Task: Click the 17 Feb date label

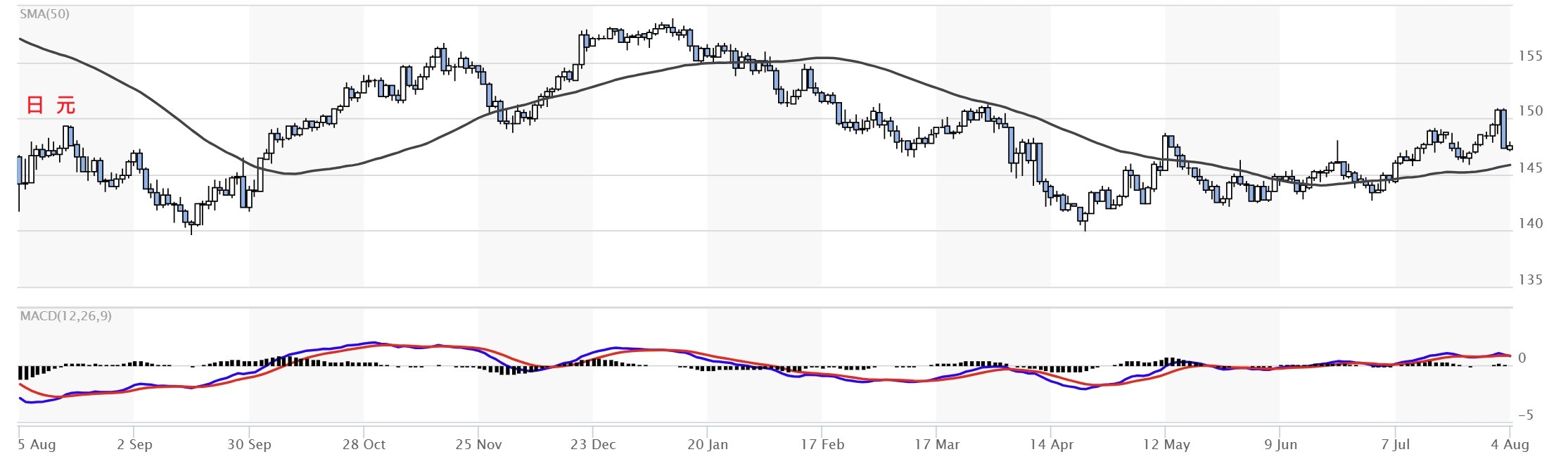Action: pos(822,445)
